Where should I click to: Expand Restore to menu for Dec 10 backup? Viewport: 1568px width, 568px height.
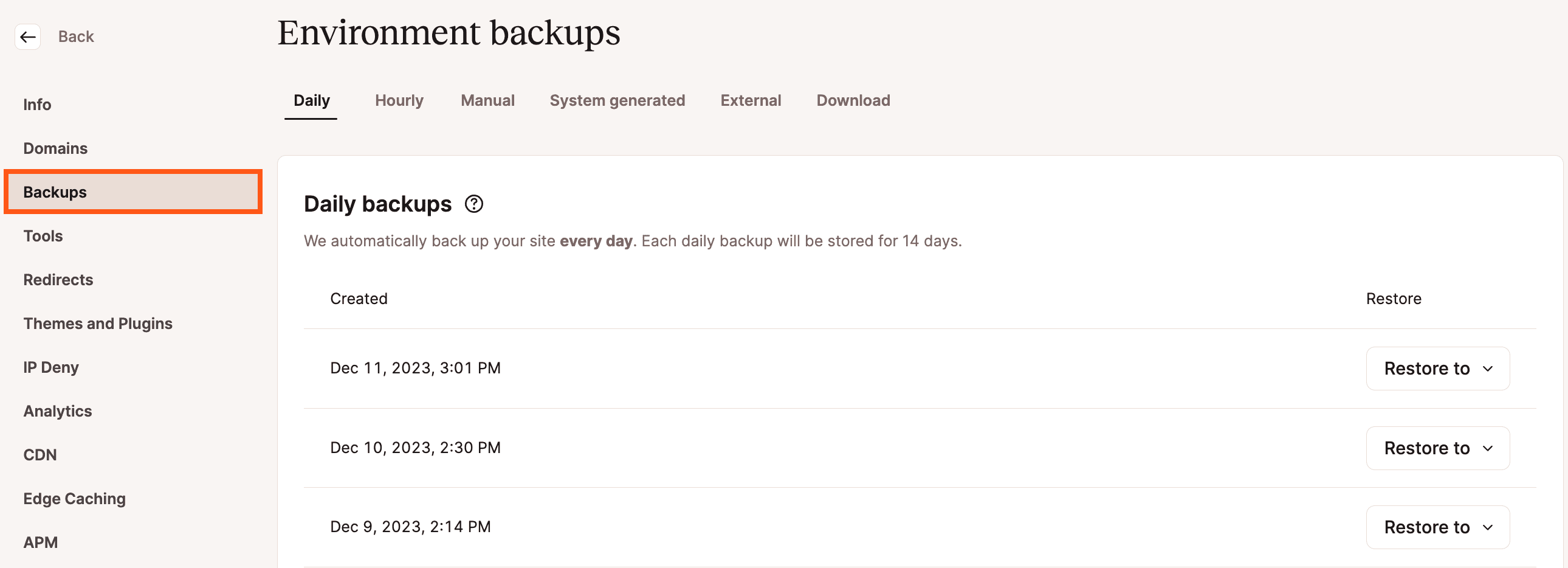(x=1437, y=448)
